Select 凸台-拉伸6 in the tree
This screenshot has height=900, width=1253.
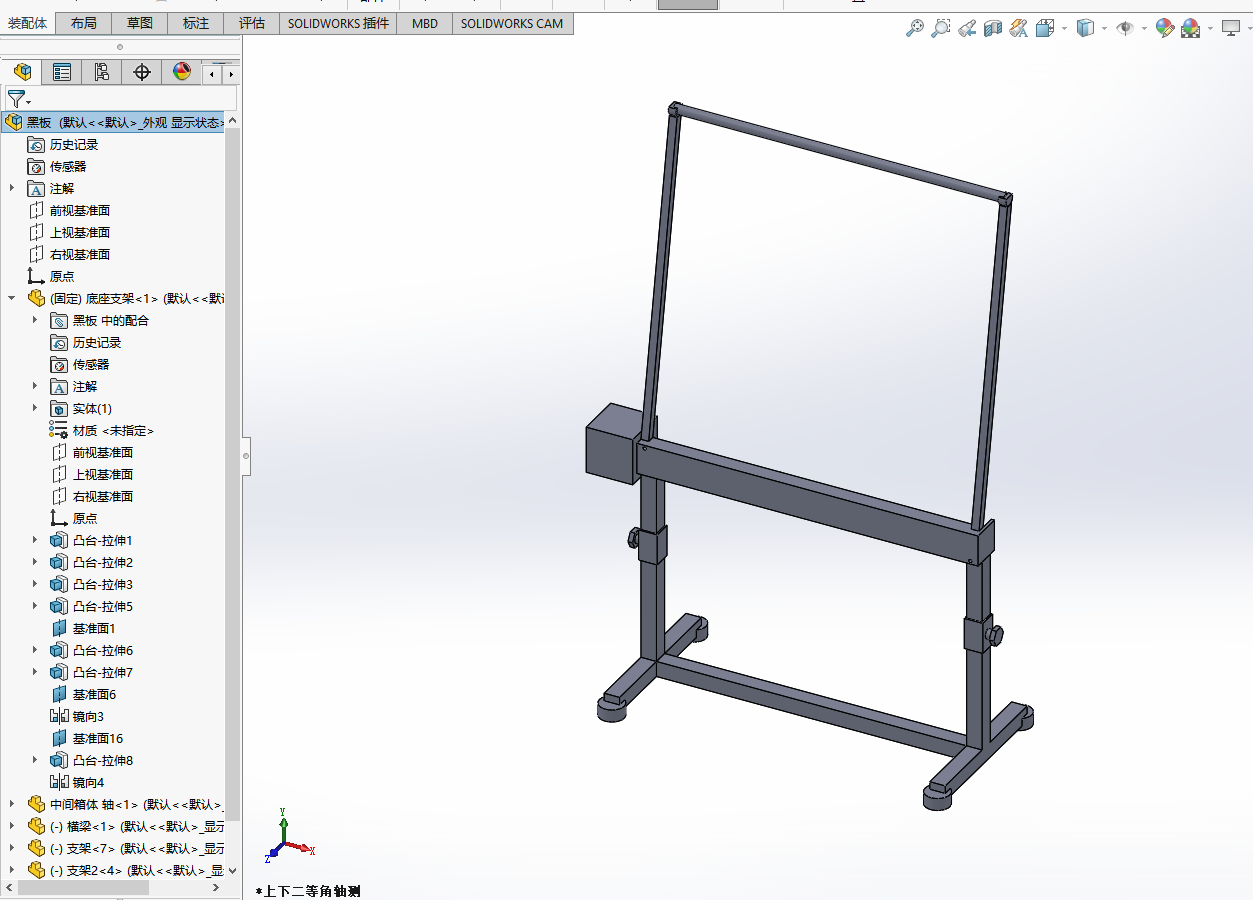point(91,651)
